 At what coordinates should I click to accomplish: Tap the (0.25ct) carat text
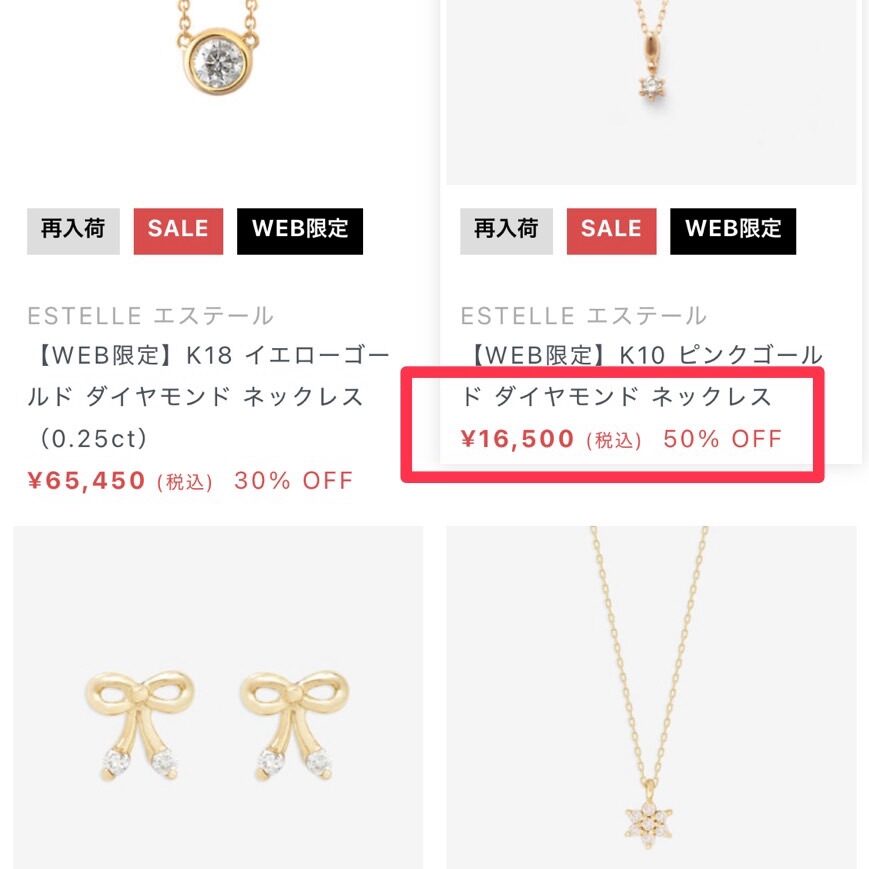[93, 439]
